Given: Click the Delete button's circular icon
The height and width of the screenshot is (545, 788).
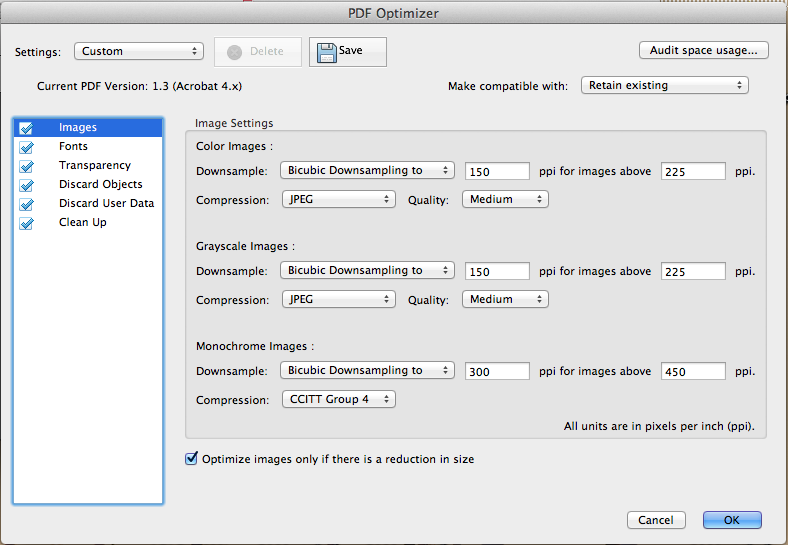Looking at the screenshot, I should 235,52.
